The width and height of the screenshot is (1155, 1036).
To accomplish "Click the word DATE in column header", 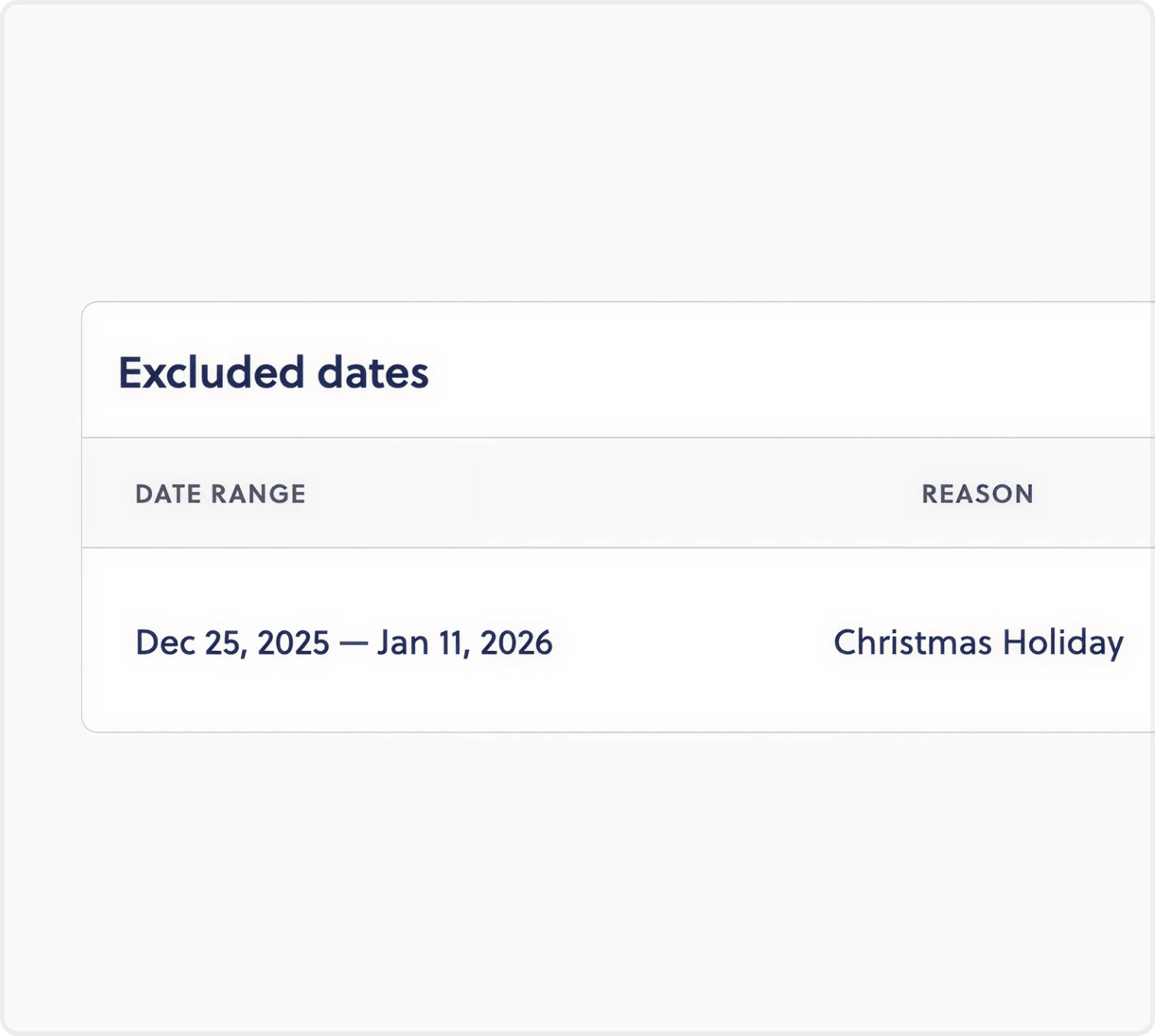I will [168, 494].
